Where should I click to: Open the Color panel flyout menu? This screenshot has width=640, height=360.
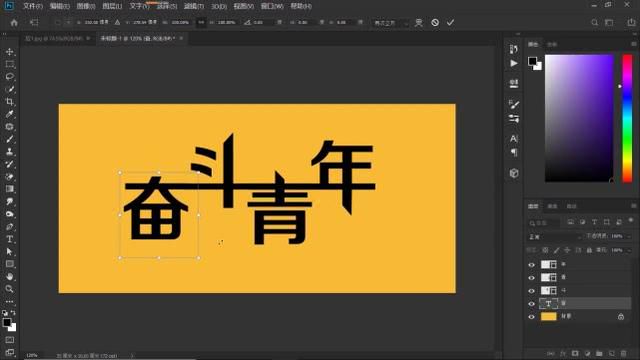(633, 44)
